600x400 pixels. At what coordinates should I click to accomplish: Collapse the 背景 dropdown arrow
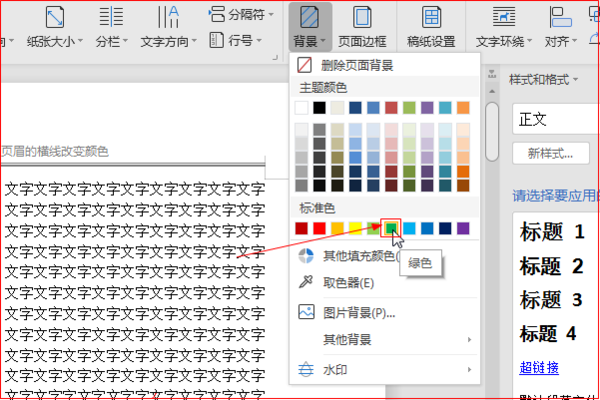(323, 40)
